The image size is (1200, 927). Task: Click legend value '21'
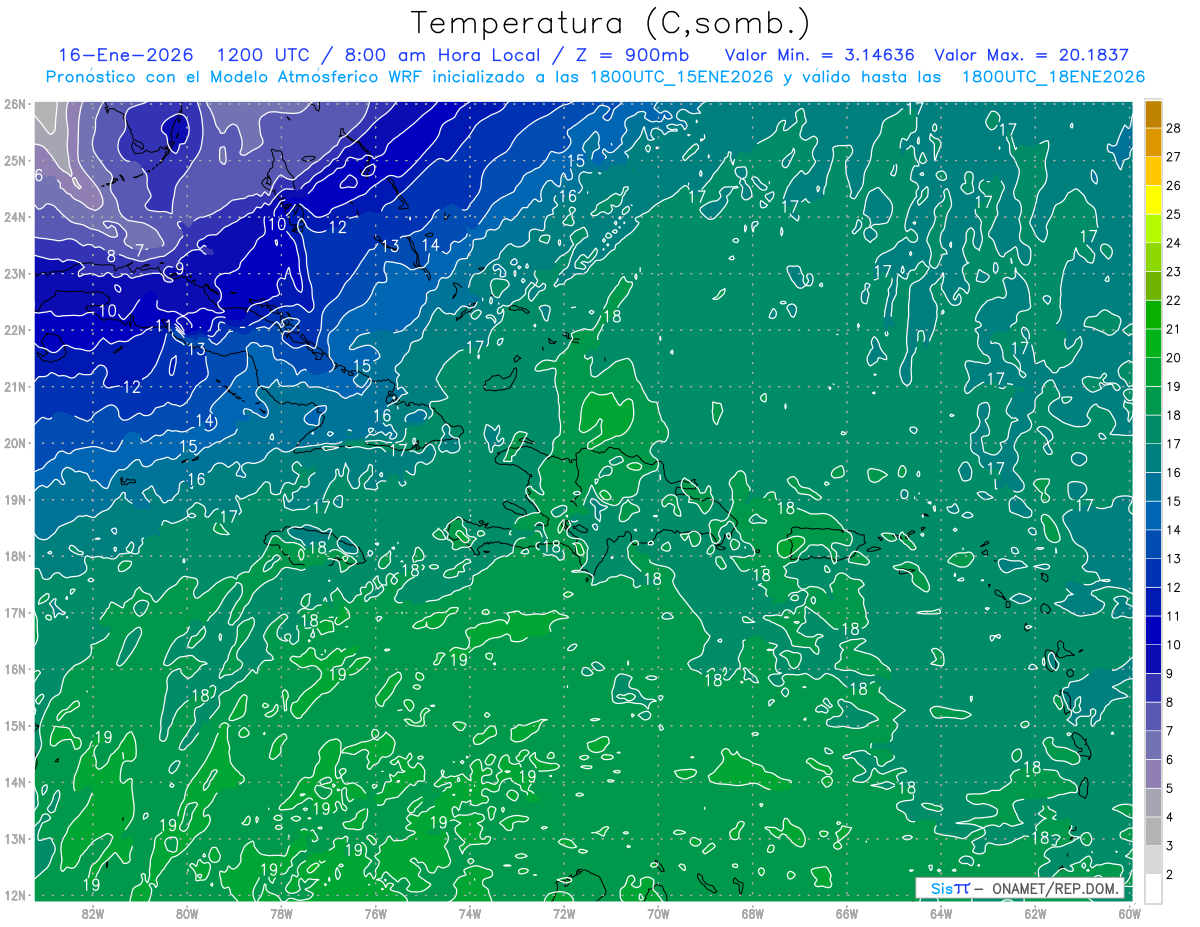point(1173,329)
